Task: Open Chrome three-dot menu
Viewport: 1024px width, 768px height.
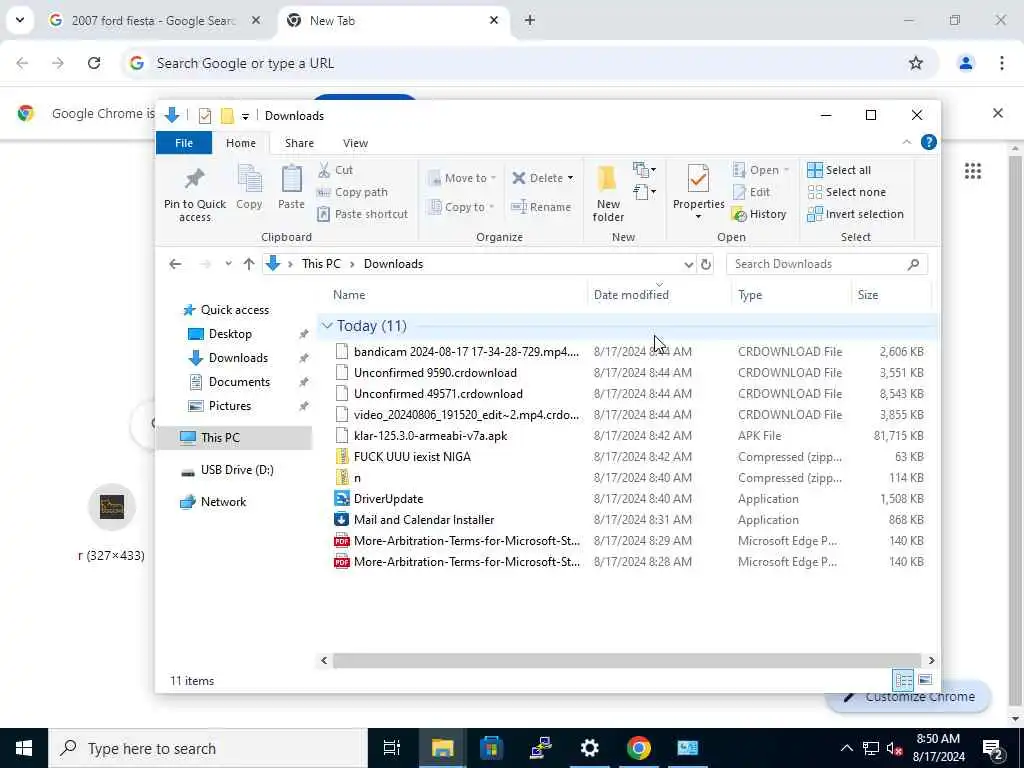Action: (x=1002, y=63)
